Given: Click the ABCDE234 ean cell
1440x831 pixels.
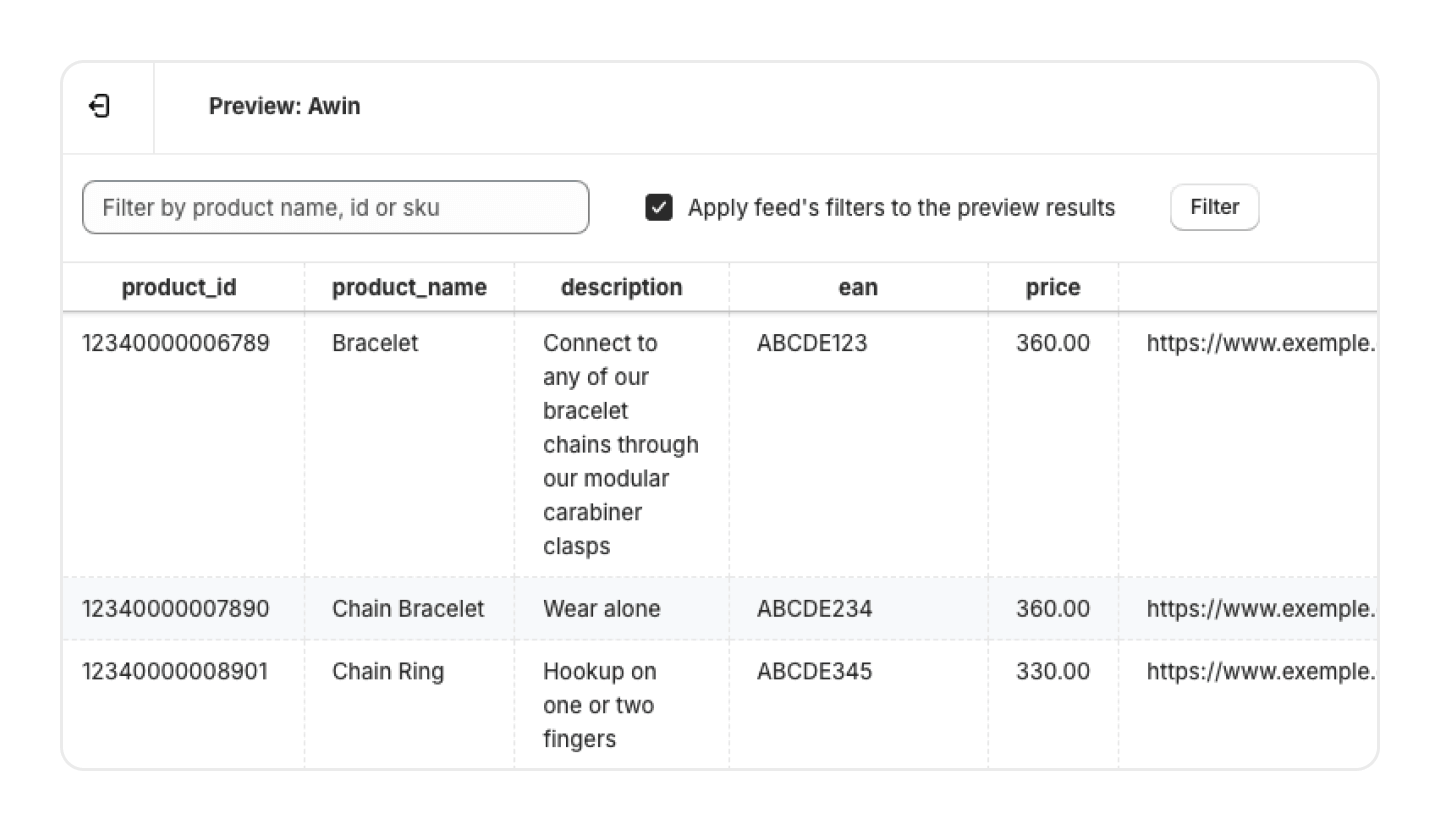Looking at the screenshot, I should tap(814, 609).
